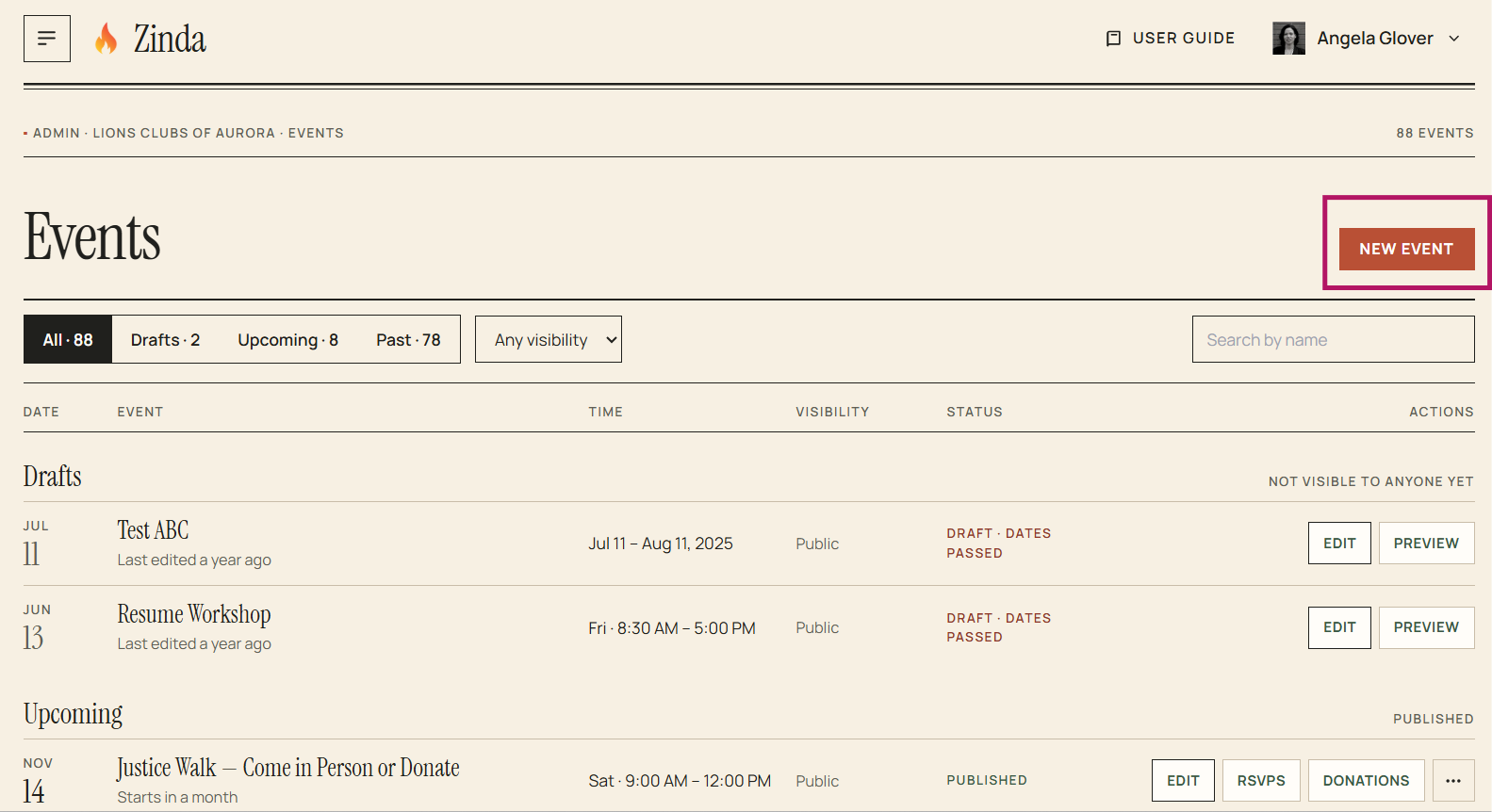
Task: Click the Lions Clubs of Aurora breadcrumb
Action: tap(184, 133)
